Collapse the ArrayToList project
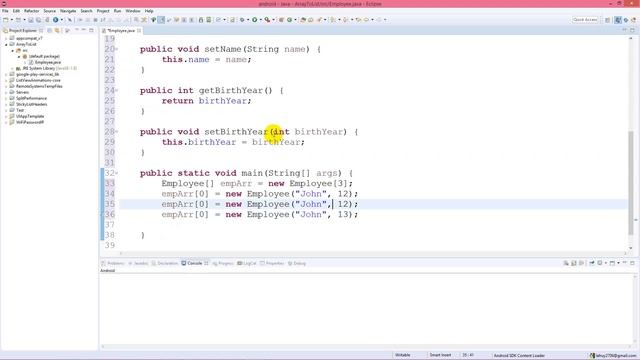Viewport: 640px width, 360px height. point(7,44)
